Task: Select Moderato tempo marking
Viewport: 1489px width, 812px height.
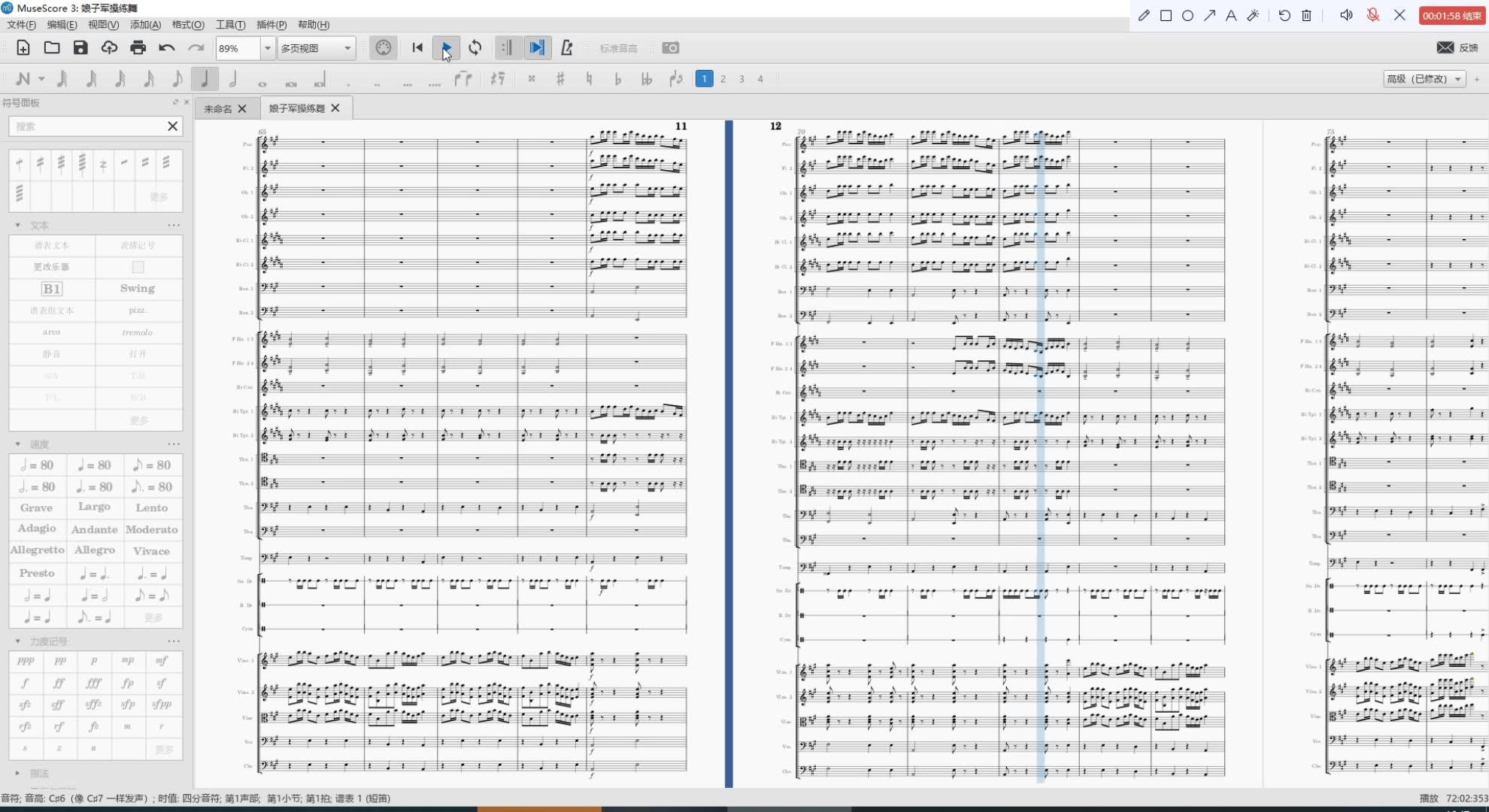Action: (152, 529)
